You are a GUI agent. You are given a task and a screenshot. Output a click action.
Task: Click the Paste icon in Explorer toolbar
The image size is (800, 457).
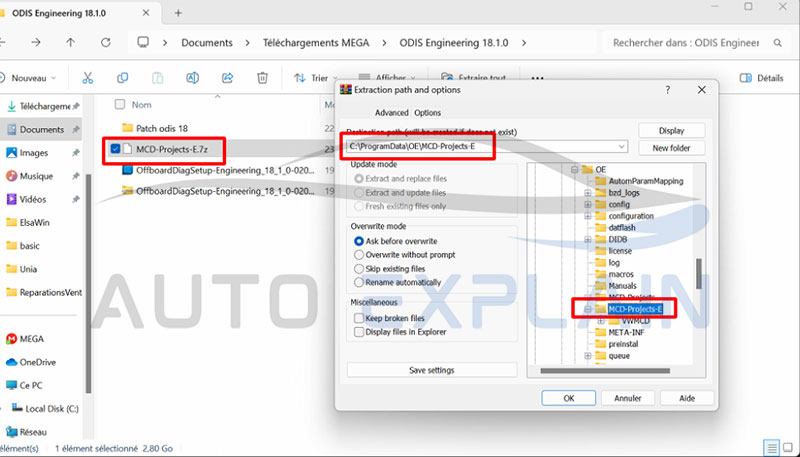pyautogui.click(x=158, y=78)
